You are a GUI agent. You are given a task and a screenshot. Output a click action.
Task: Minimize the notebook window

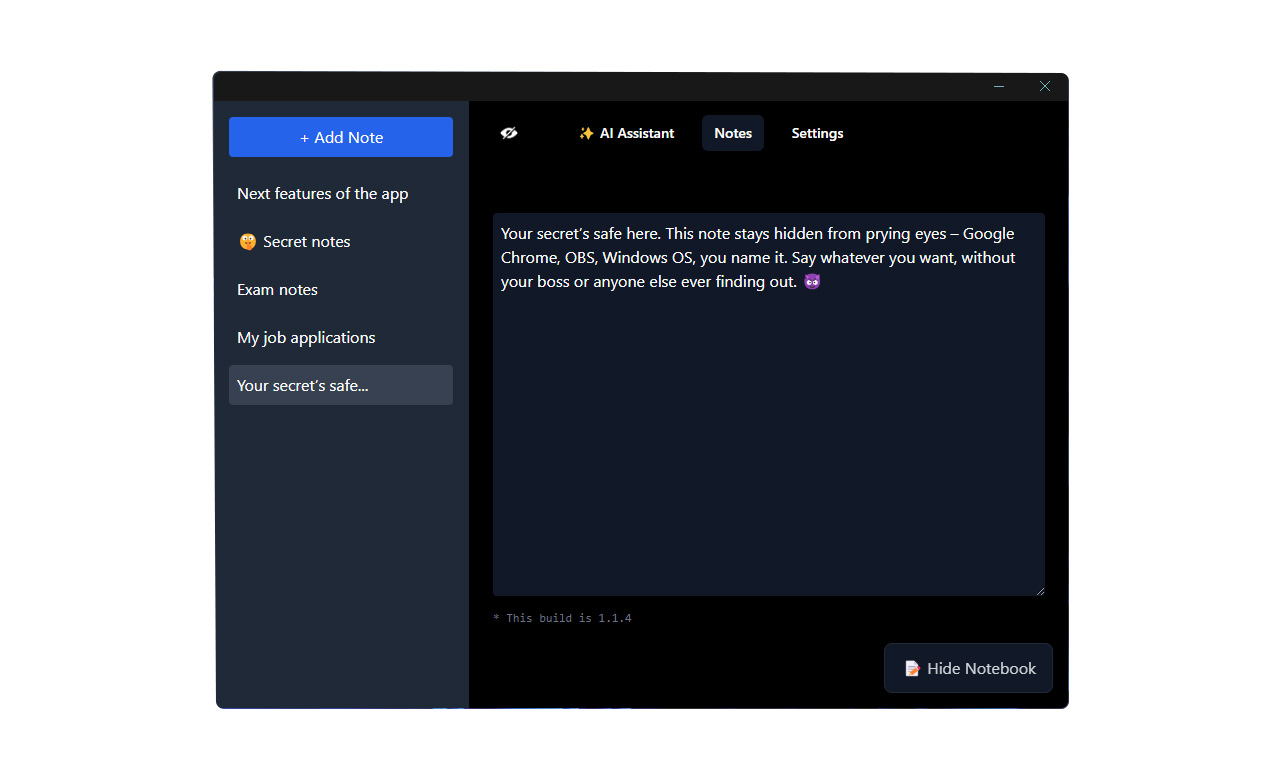point(998,87)
